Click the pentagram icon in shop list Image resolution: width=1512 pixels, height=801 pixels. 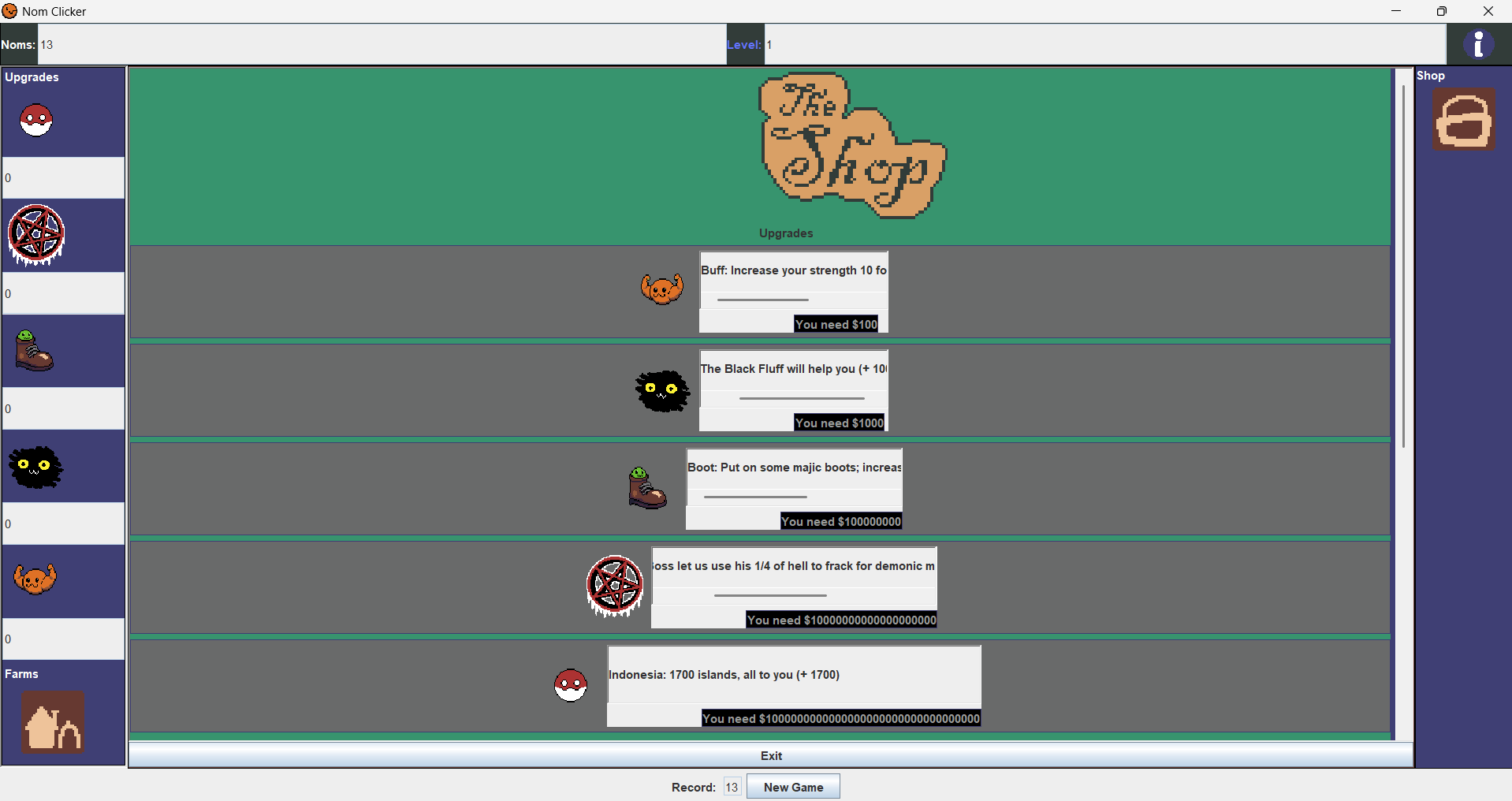pyautogui.click(x=615, y=586)
